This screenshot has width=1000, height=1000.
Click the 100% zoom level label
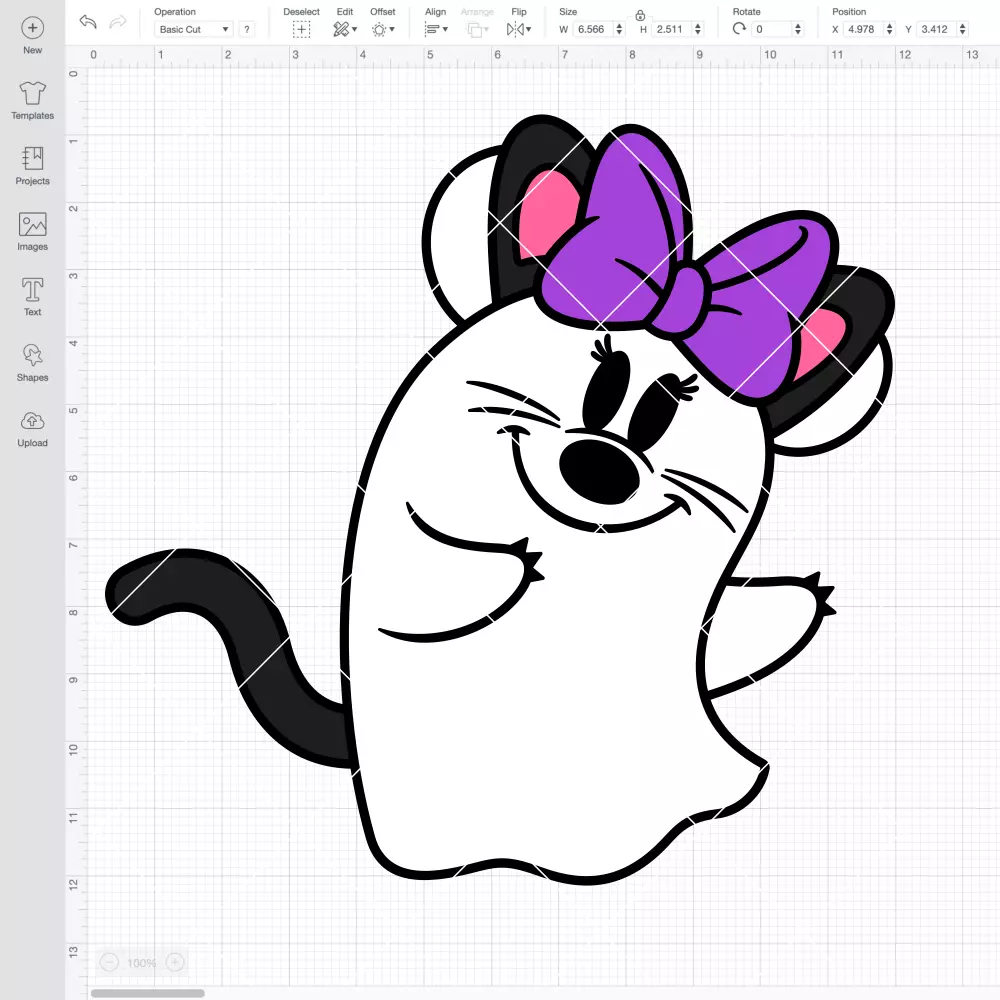click(142, 963)
